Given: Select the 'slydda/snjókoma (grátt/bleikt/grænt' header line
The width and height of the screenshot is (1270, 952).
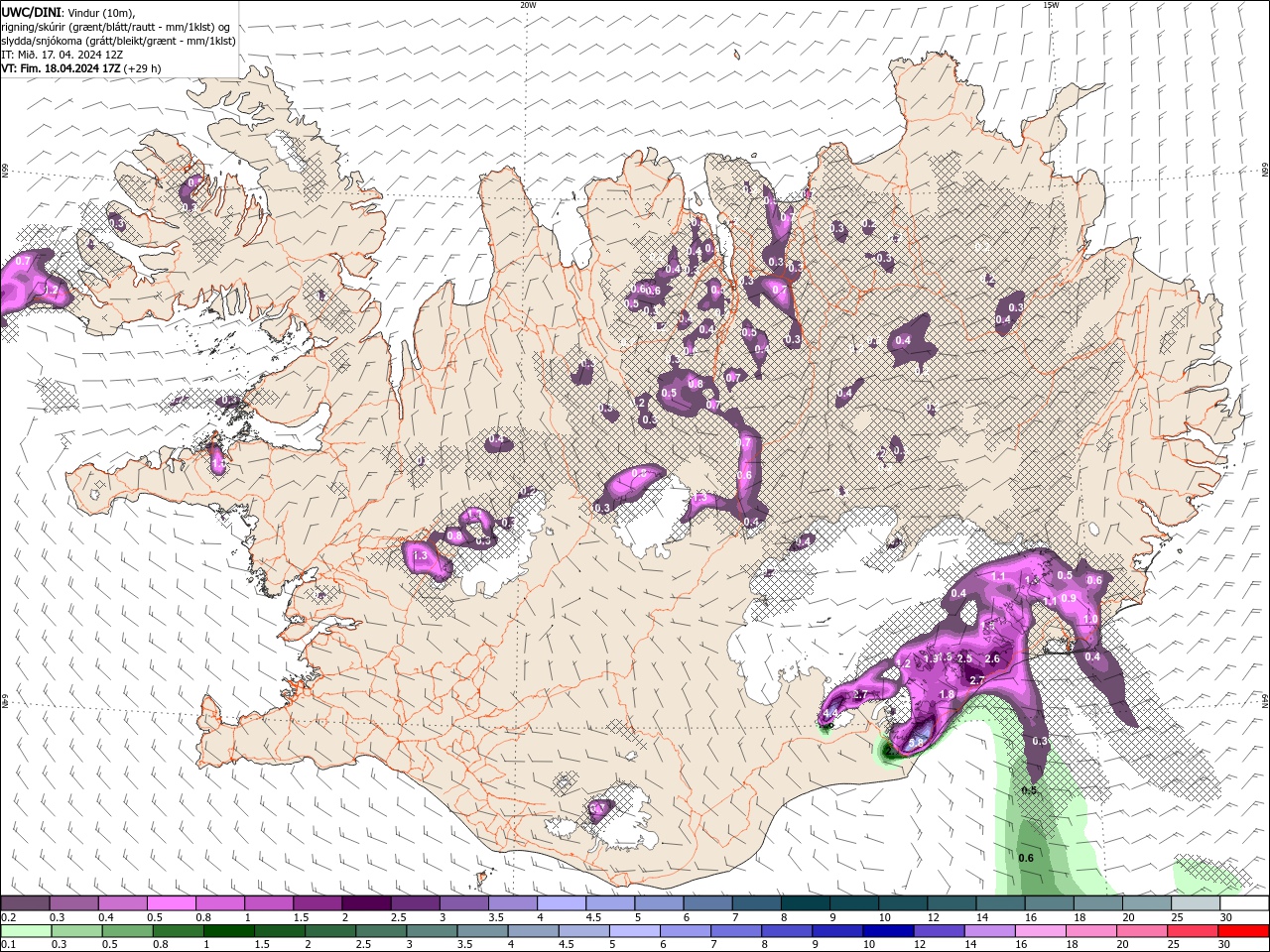Looking at the screenshot, I should [119, 41].
